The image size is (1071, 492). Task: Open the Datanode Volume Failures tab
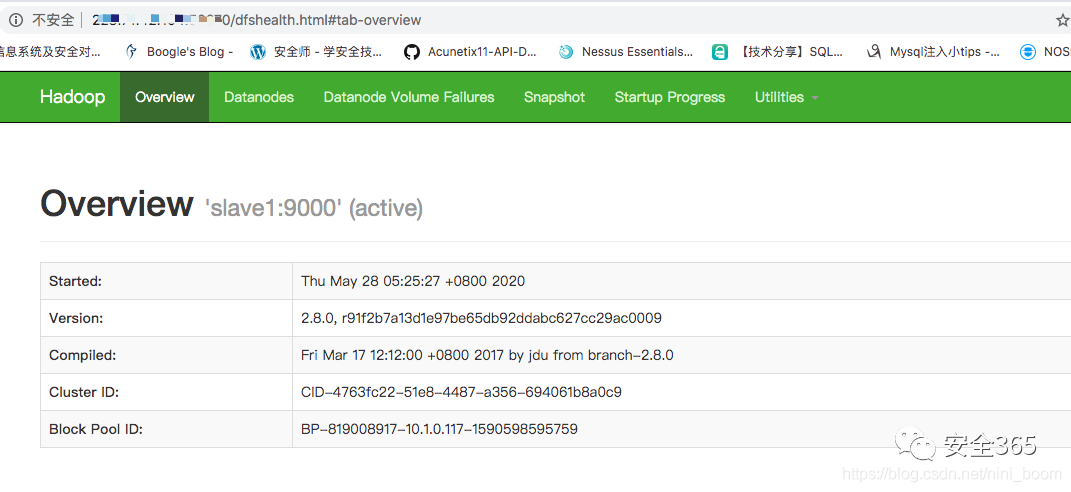409,97
